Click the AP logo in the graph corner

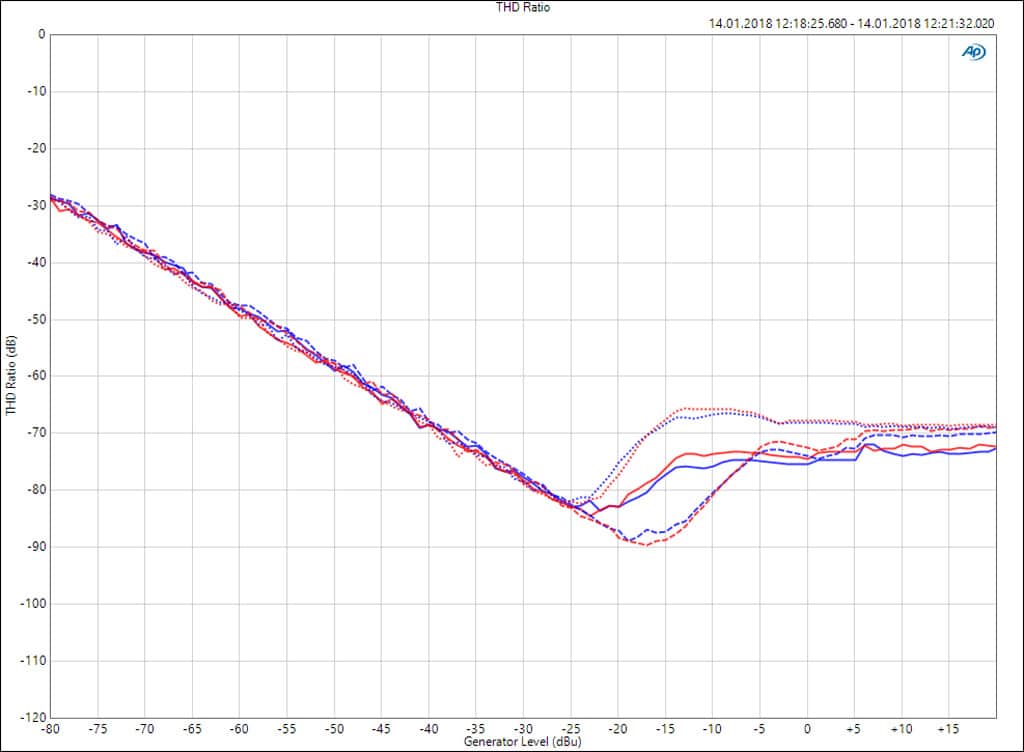point(971,51)
